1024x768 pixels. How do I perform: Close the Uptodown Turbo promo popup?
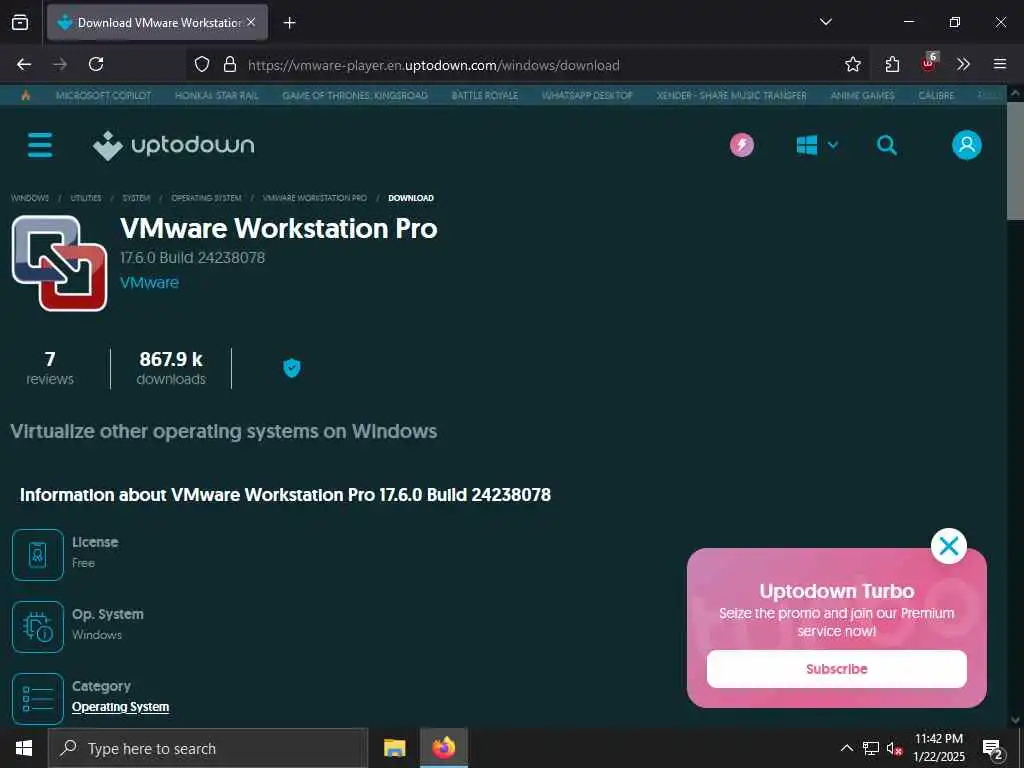tap(949, 546)
